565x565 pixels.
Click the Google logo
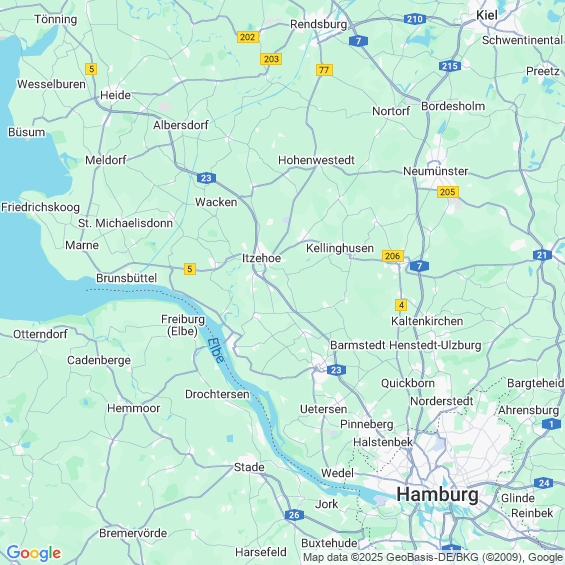[x=34, y=553]
